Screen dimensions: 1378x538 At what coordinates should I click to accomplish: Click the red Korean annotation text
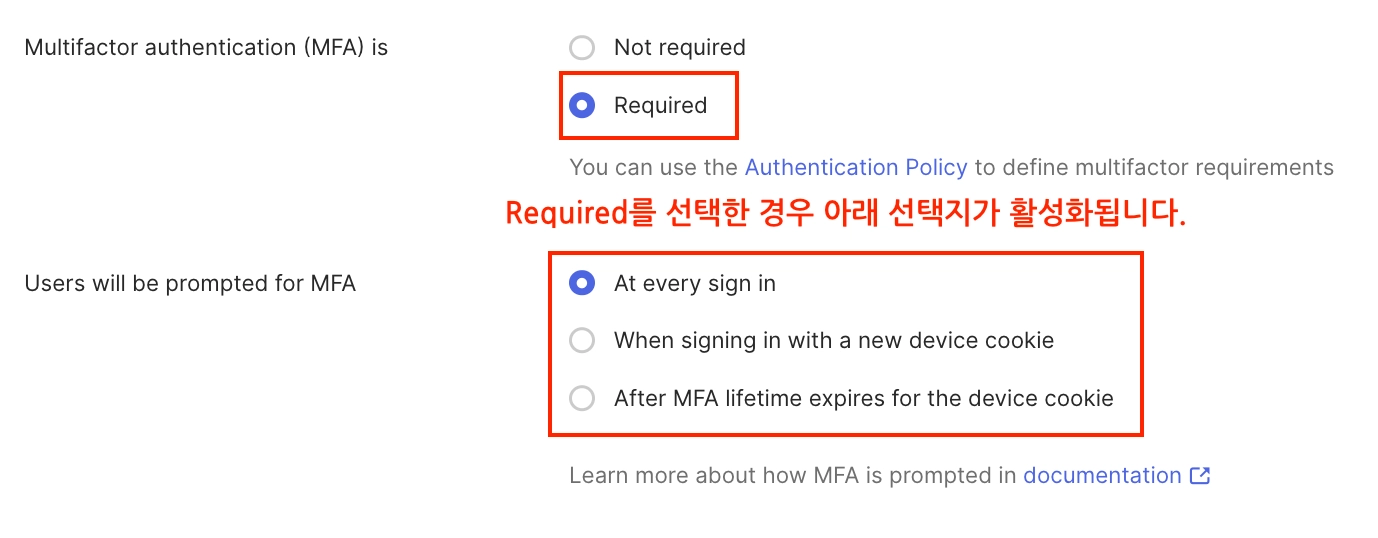pyautogui.click(x=845, y=214)
